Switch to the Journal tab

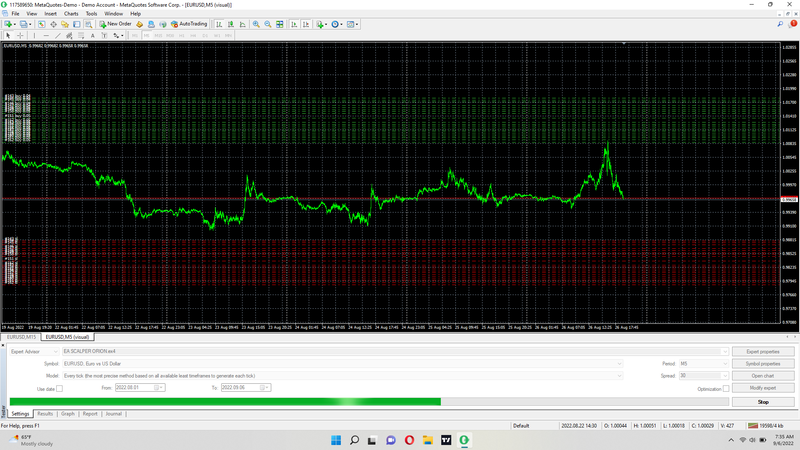click(114, 413)
